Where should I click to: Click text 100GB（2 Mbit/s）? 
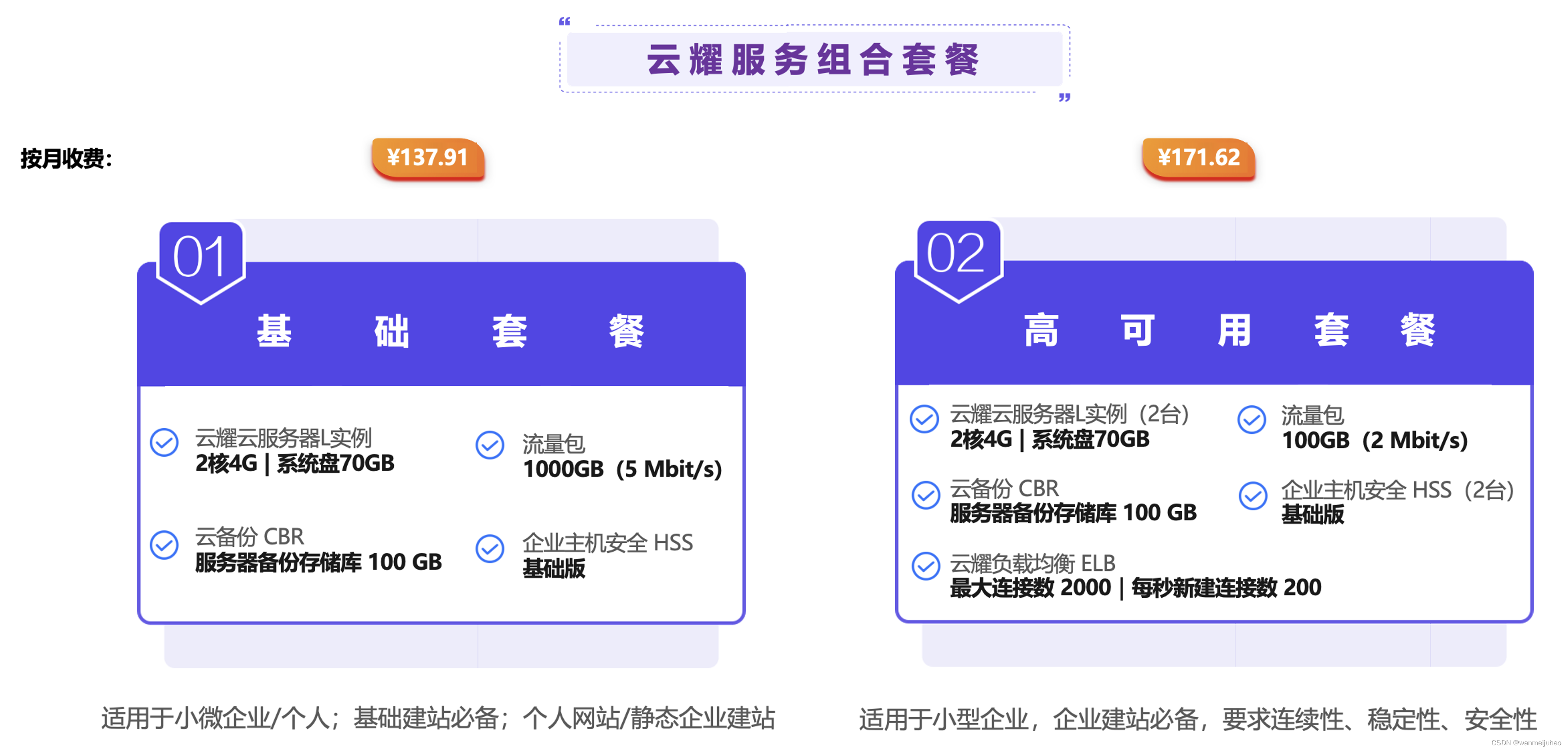pyautogui.click(x=1375, y=440)
